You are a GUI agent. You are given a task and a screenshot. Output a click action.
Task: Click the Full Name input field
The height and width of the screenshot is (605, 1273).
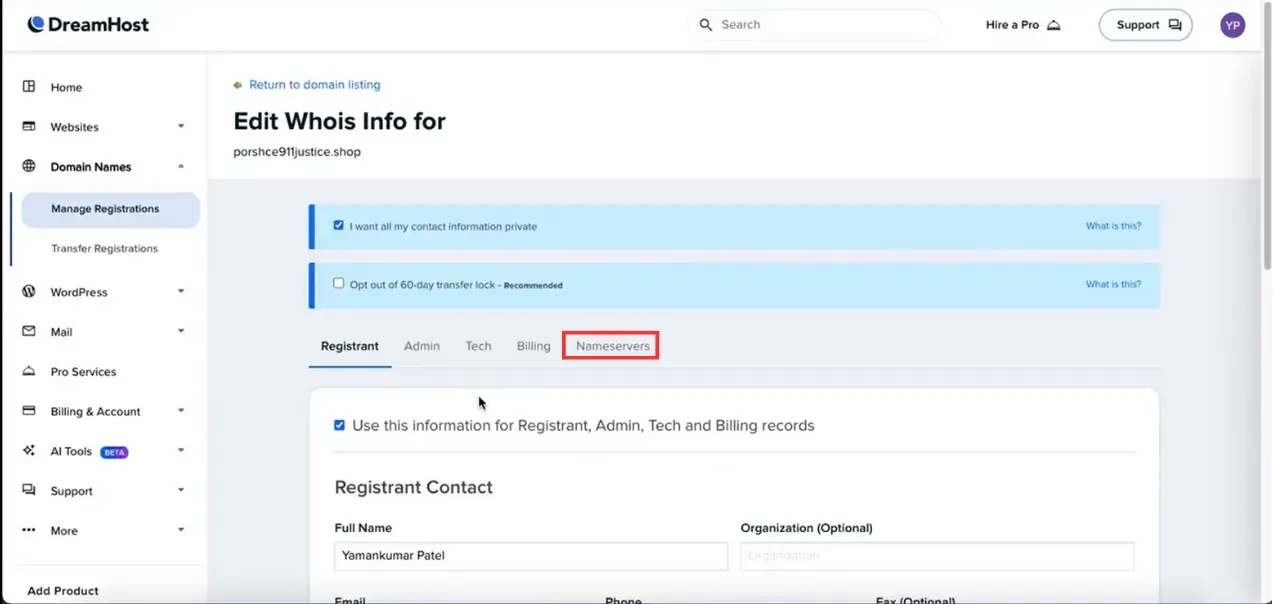click(x=531, y=556)
